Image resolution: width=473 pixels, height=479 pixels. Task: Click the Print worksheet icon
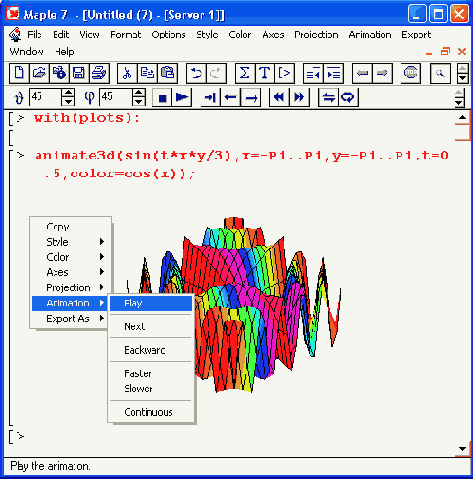click(99, 73)
